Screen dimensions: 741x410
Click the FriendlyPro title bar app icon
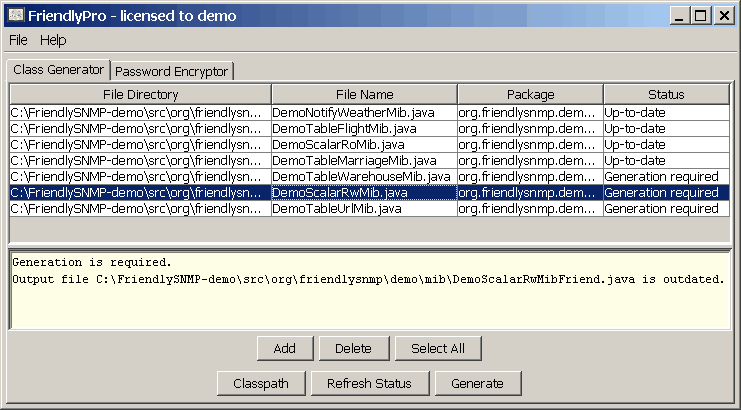[x=16, y=16]
